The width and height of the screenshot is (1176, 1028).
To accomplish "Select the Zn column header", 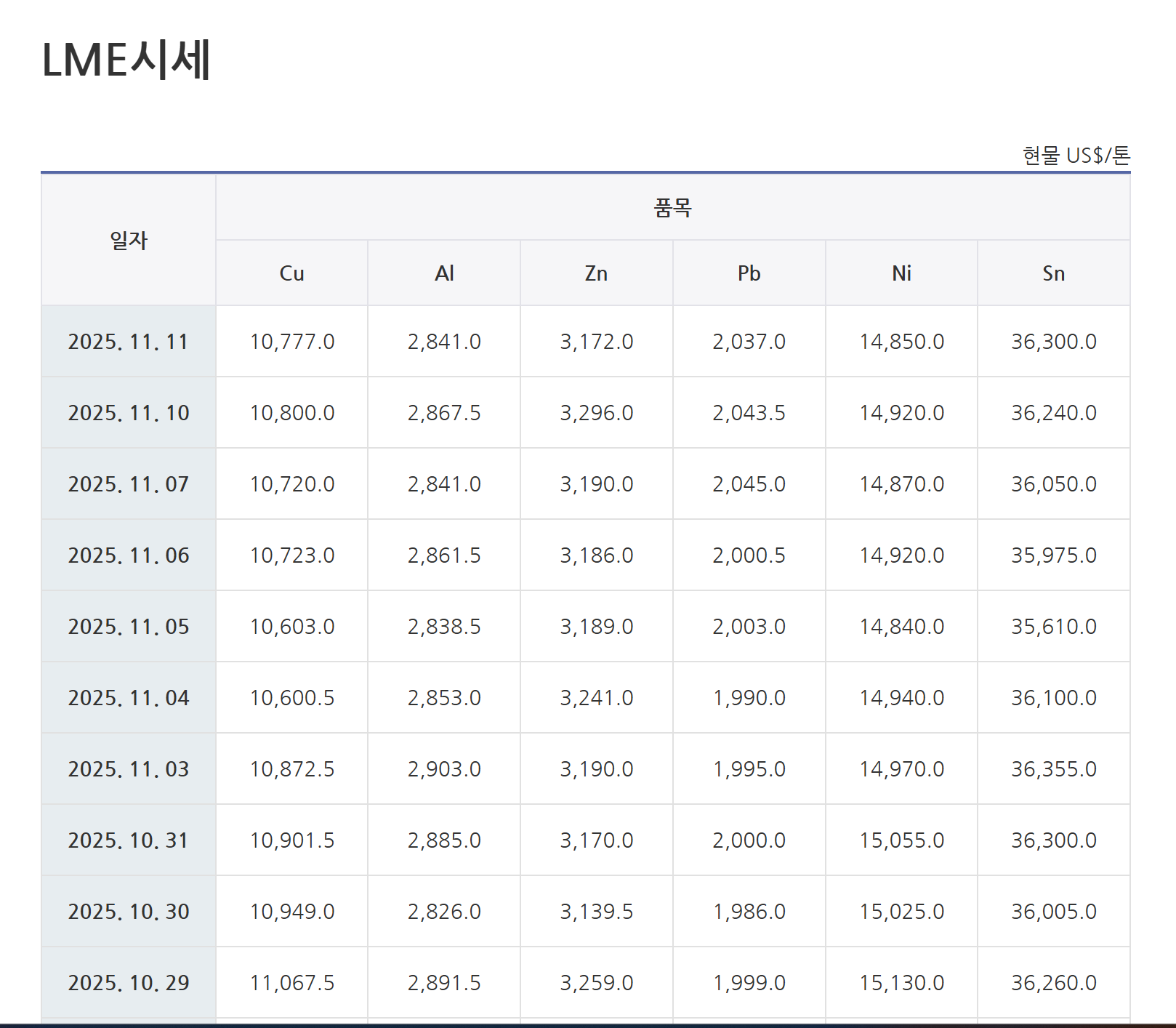I will pos(596,273).
